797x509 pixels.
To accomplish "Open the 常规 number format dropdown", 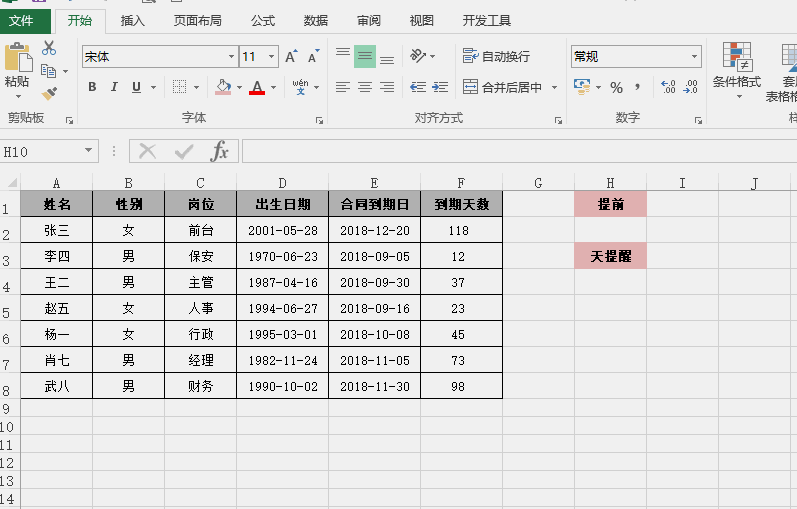I will 694,56.
